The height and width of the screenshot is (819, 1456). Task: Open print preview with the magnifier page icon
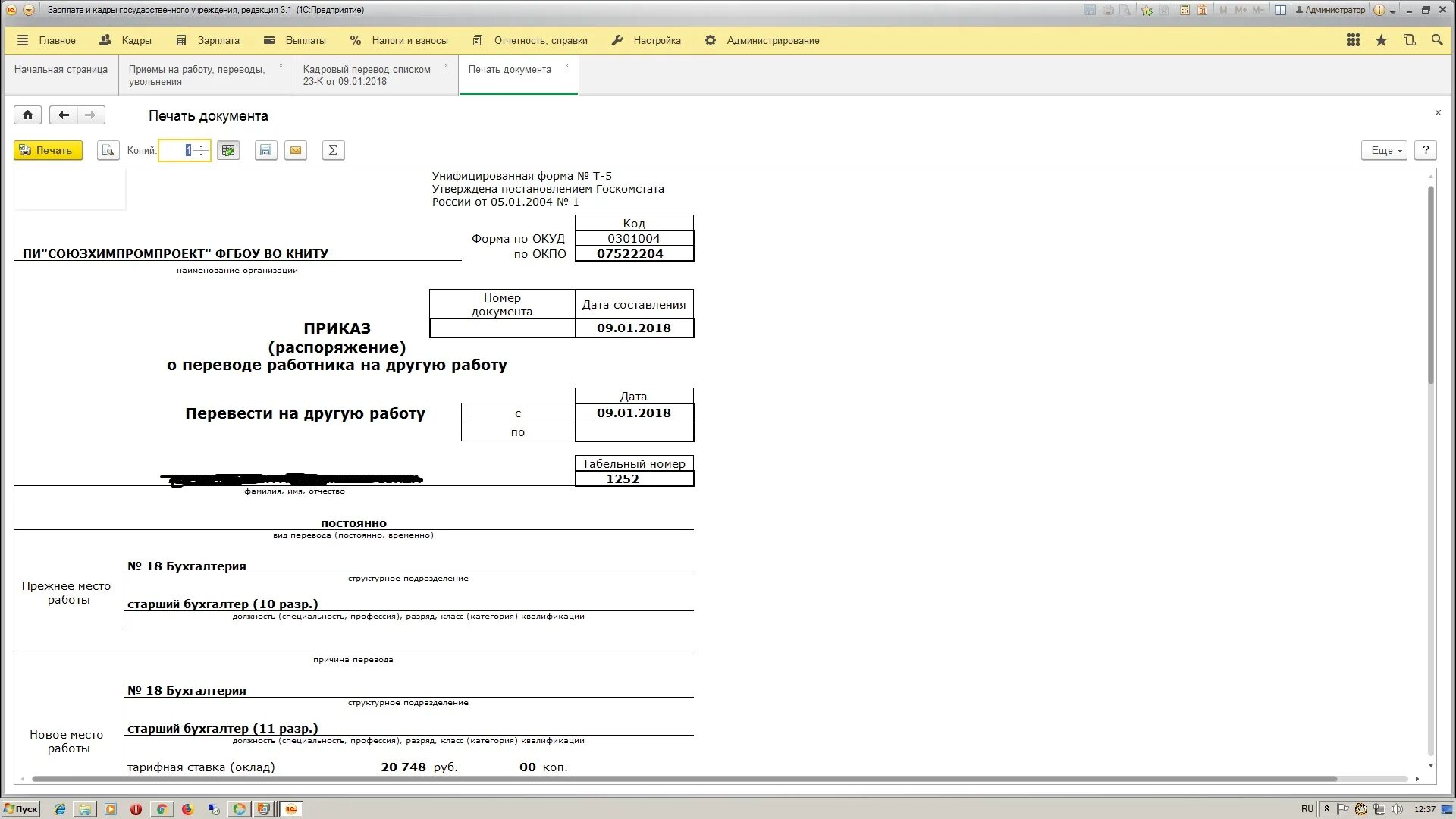click(x=108, y=150)
